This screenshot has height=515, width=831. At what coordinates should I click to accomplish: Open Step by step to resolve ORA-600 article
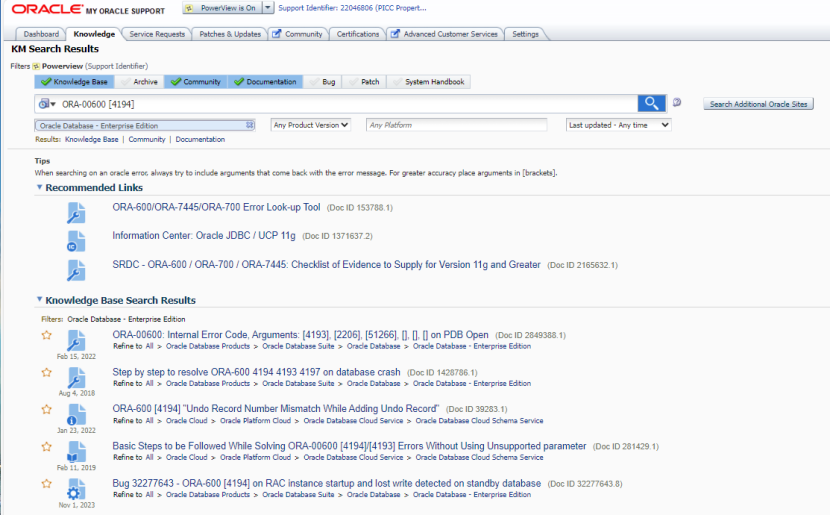click(257, 372)
